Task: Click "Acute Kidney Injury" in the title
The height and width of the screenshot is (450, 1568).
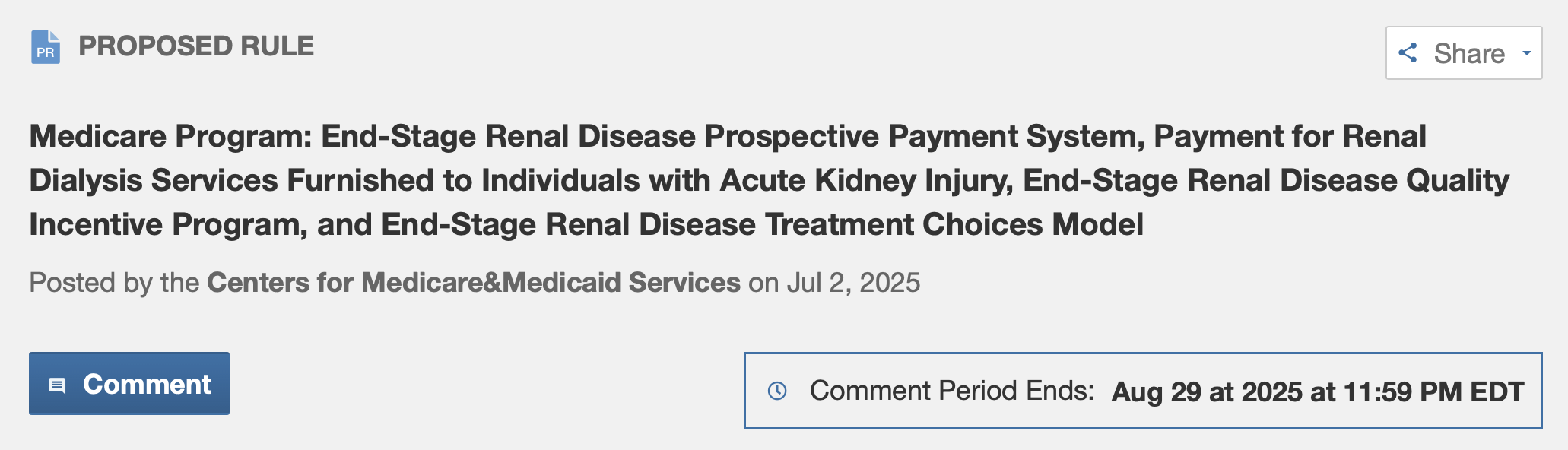Action: click(866, 181)
